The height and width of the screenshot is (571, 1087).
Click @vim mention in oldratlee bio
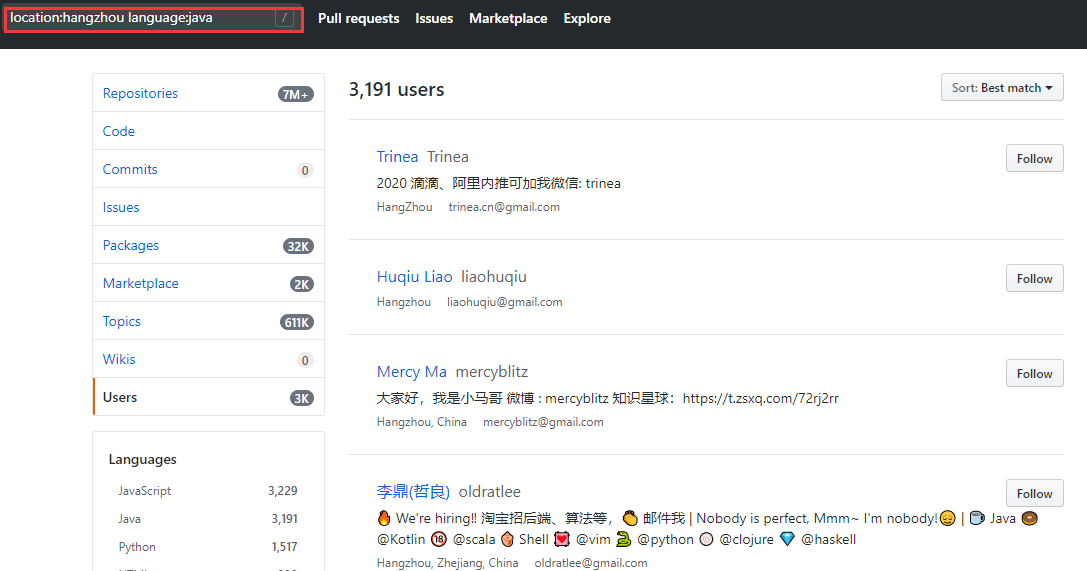pyautogui.click(x=593, y=539)
